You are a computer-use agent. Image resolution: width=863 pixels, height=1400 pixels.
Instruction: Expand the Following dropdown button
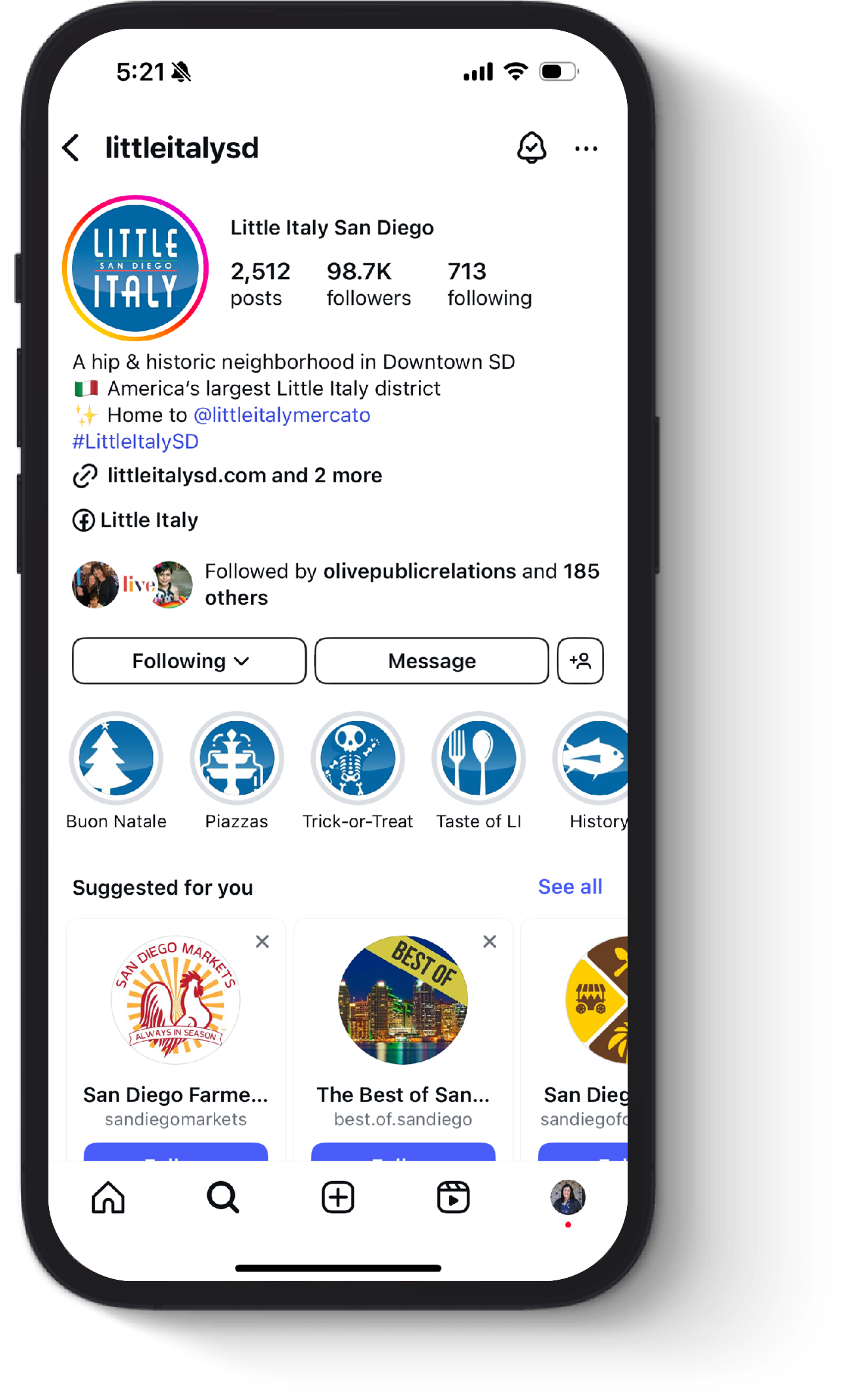click(189, 661)
